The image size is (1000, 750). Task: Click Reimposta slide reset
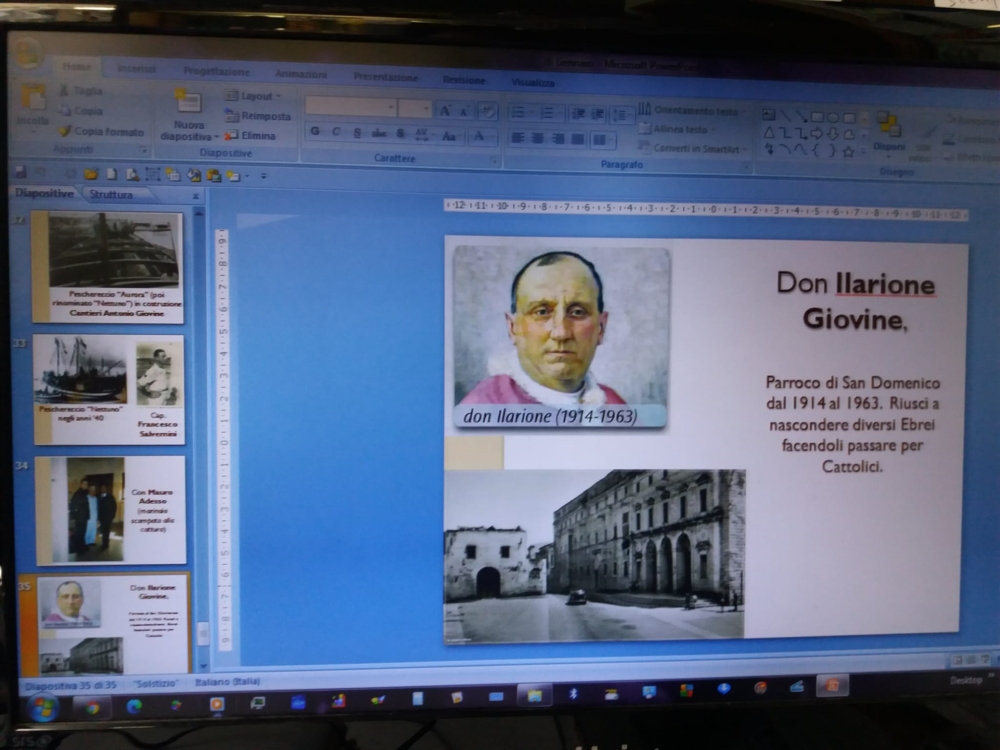click(x=258, y=116)
